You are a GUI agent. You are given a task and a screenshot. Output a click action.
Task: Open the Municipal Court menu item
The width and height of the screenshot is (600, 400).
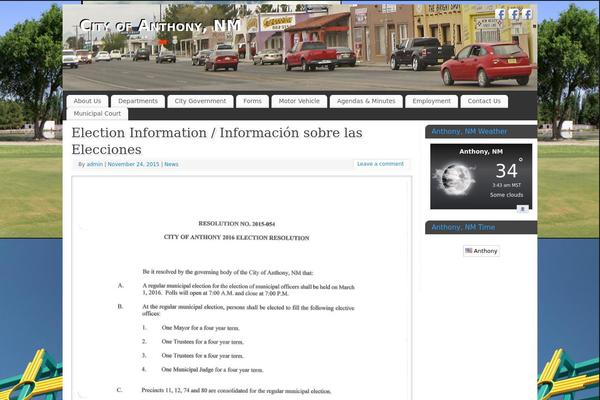click(x=97, y=114)
